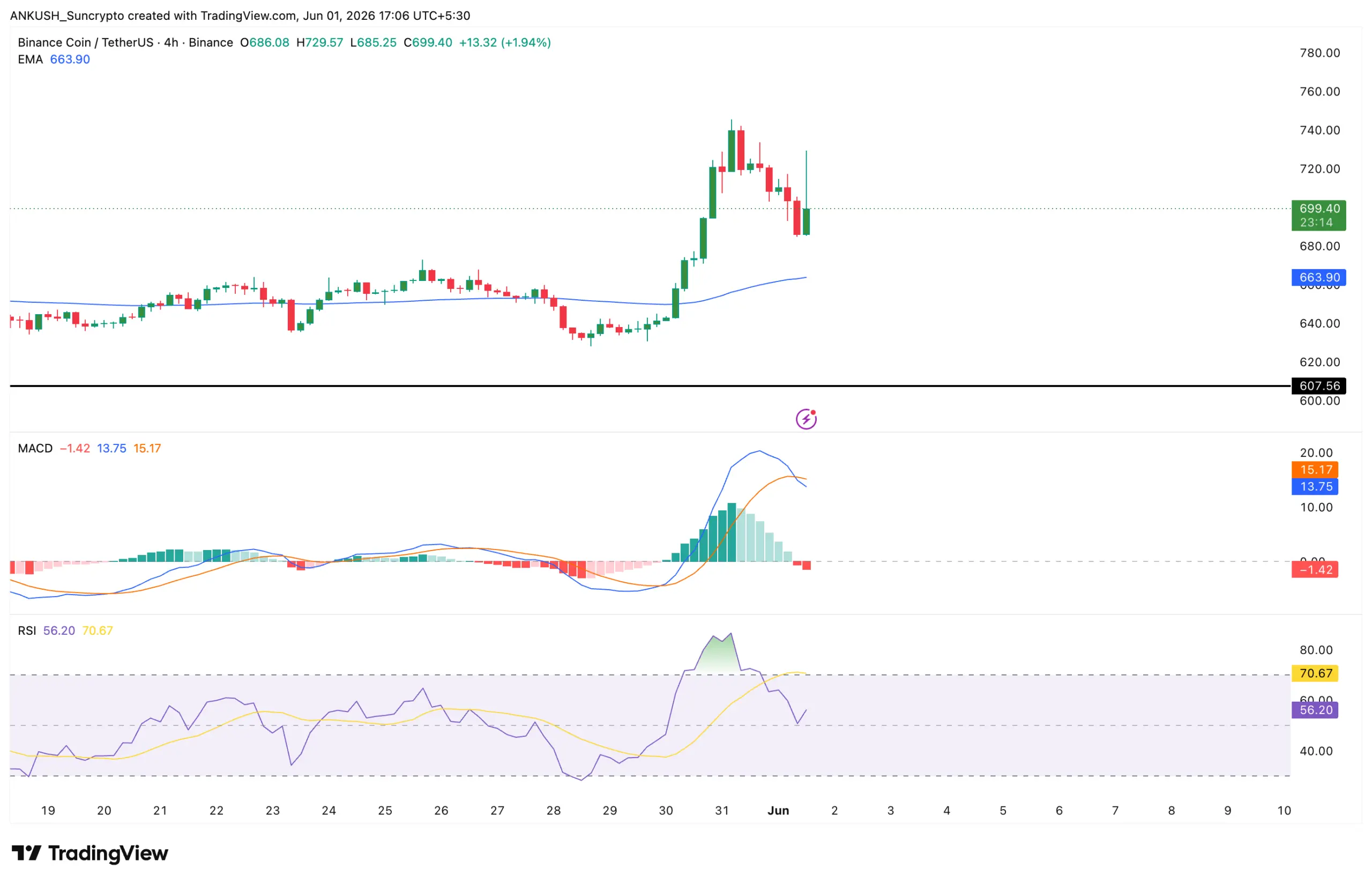Image resolution: width=1372 pixels, height=883 pixels.
Task: Click the 20.00 MACD scale label
Action: pos(1316,453)
